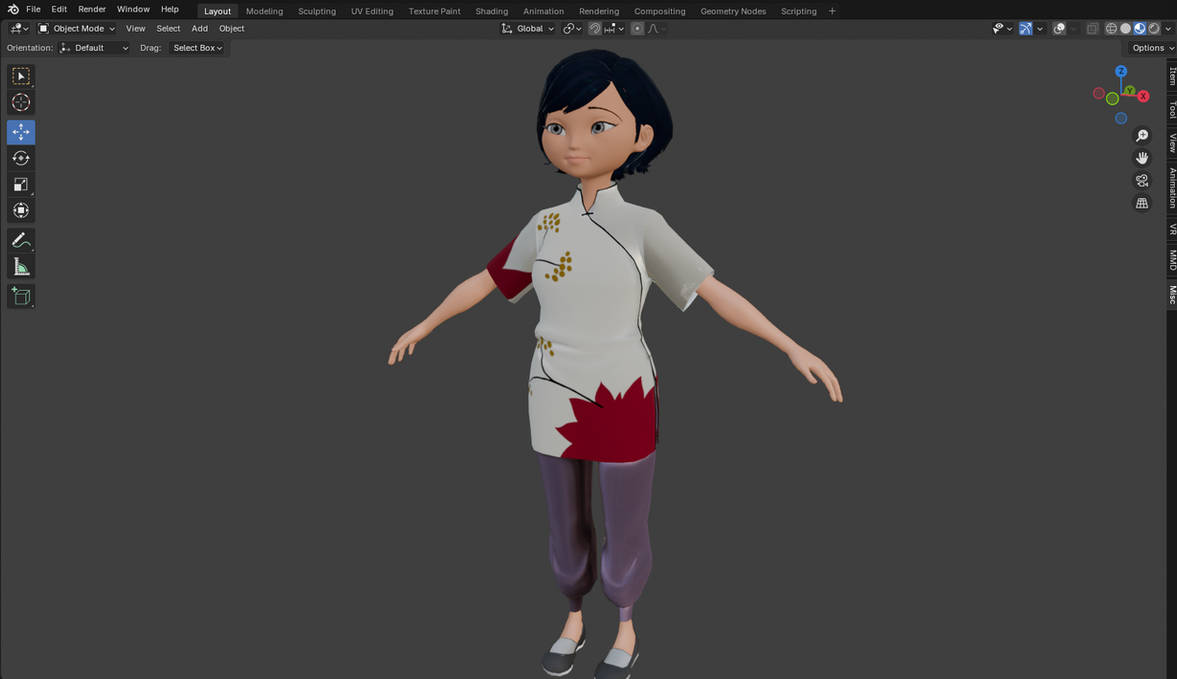The height and width of the screenshot is (679, 1177).
Task: Open the Add menu in the viewport header
Action: pyautogui.click(x=199, y=28)
